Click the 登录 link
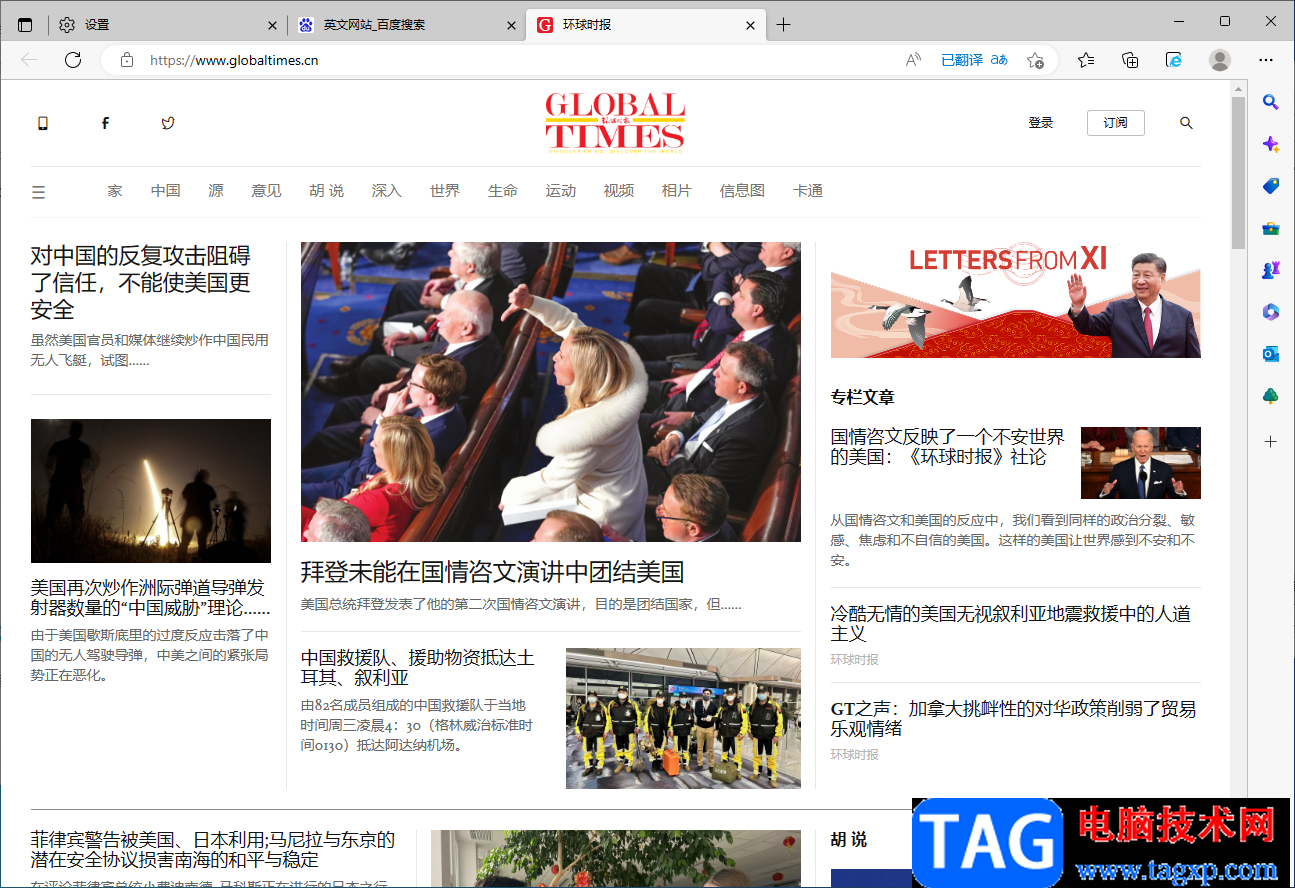 point(1041,123)
